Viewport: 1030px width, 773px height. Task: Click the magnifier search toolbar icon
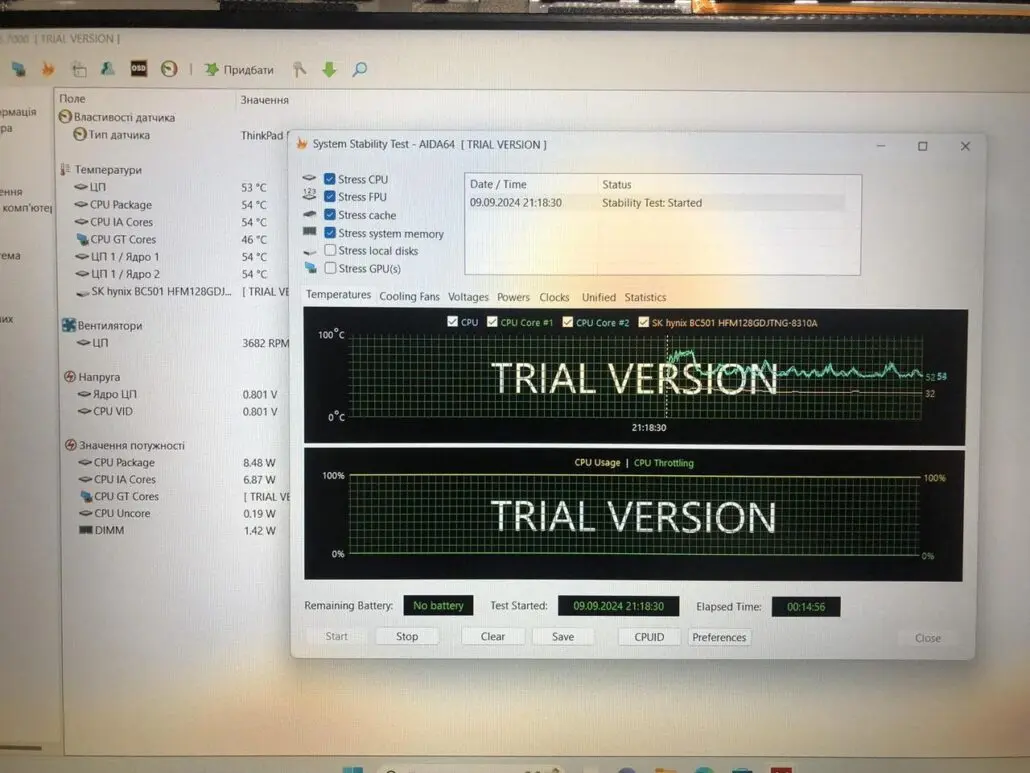(x=360, y=69)
